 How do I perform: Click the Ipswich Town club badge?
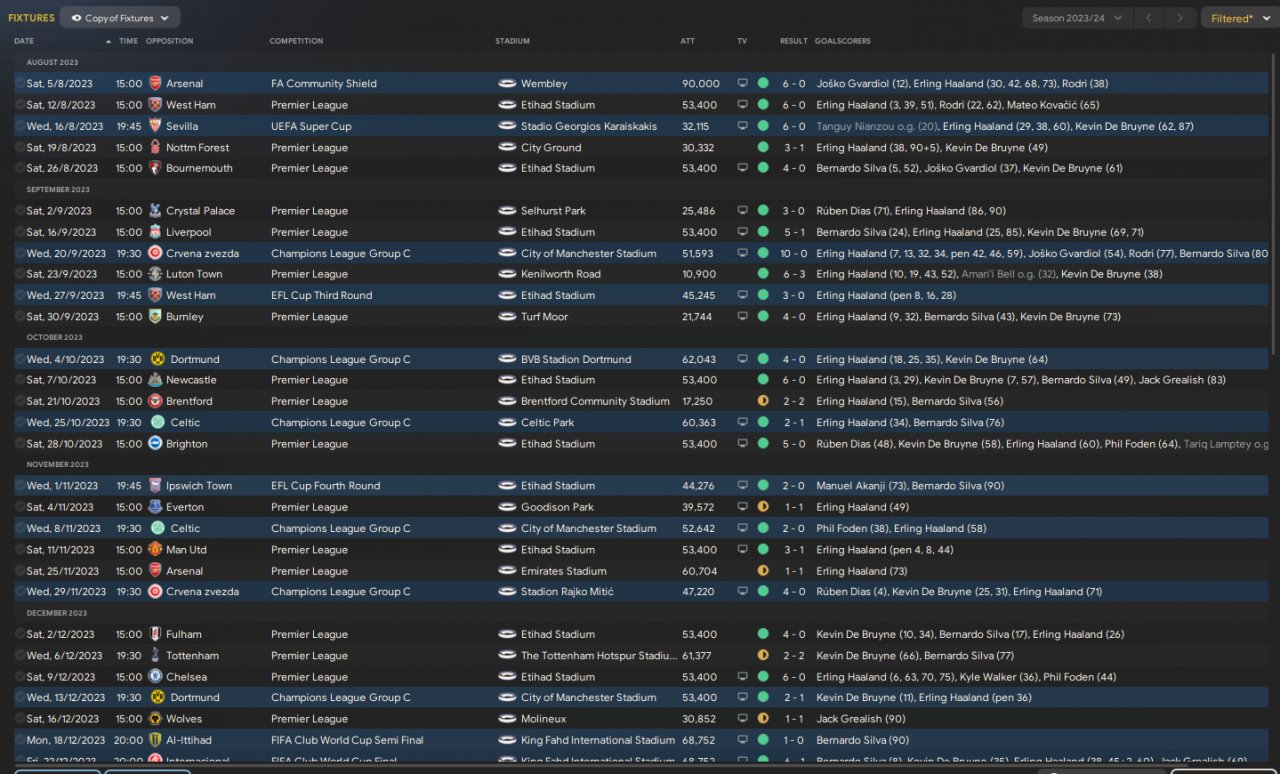click(155, 486)
